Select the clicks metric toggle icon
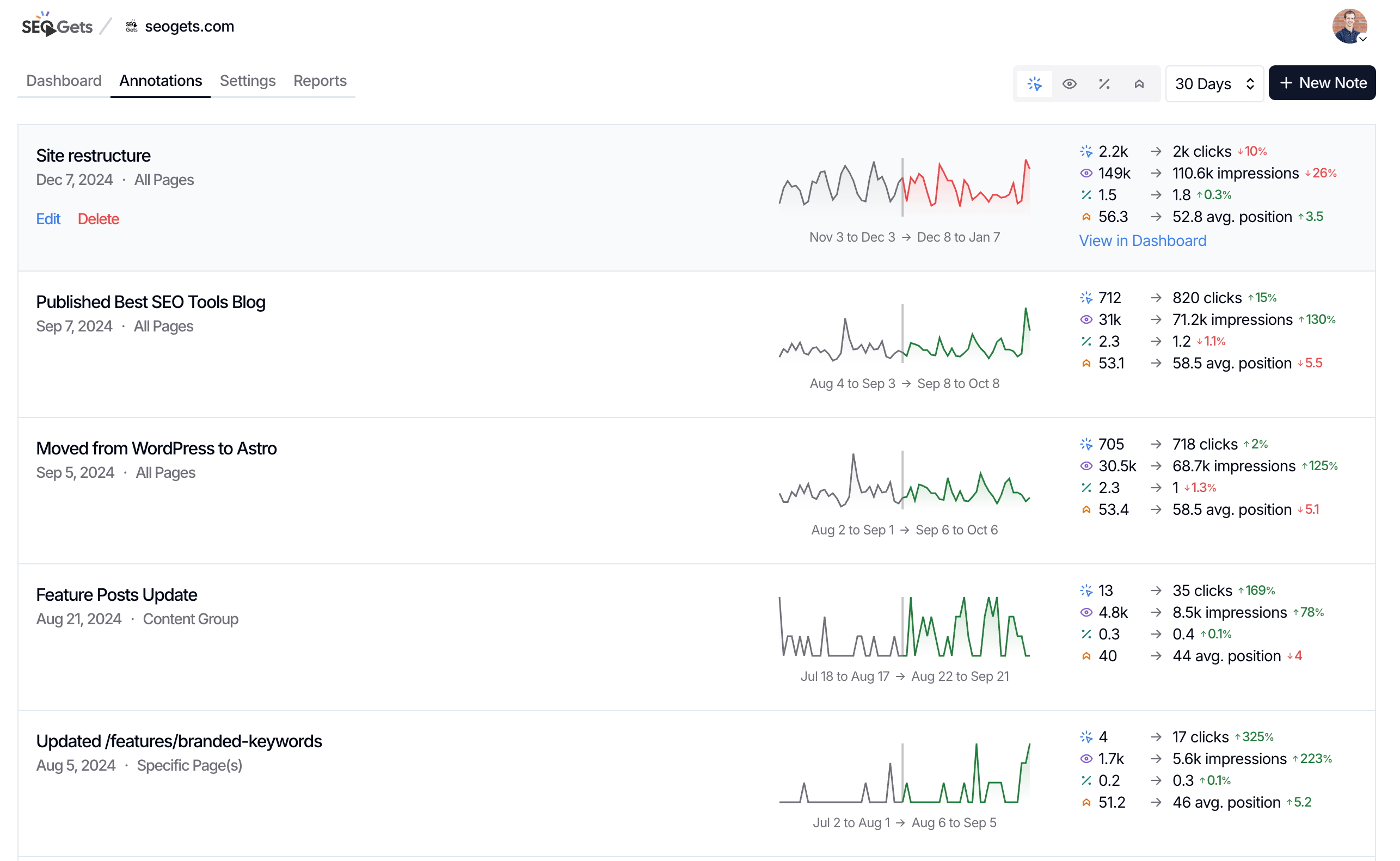Viewport: 1400px width, 861px height. (1034, 84)
